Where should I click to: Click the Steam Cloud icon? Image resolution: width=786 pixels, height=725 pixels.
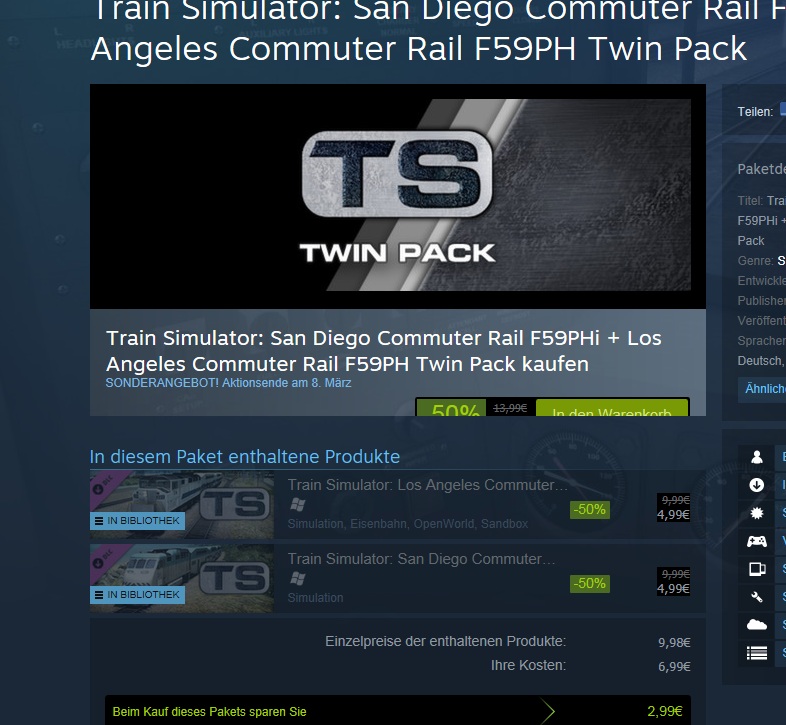(x=756, y=625)
